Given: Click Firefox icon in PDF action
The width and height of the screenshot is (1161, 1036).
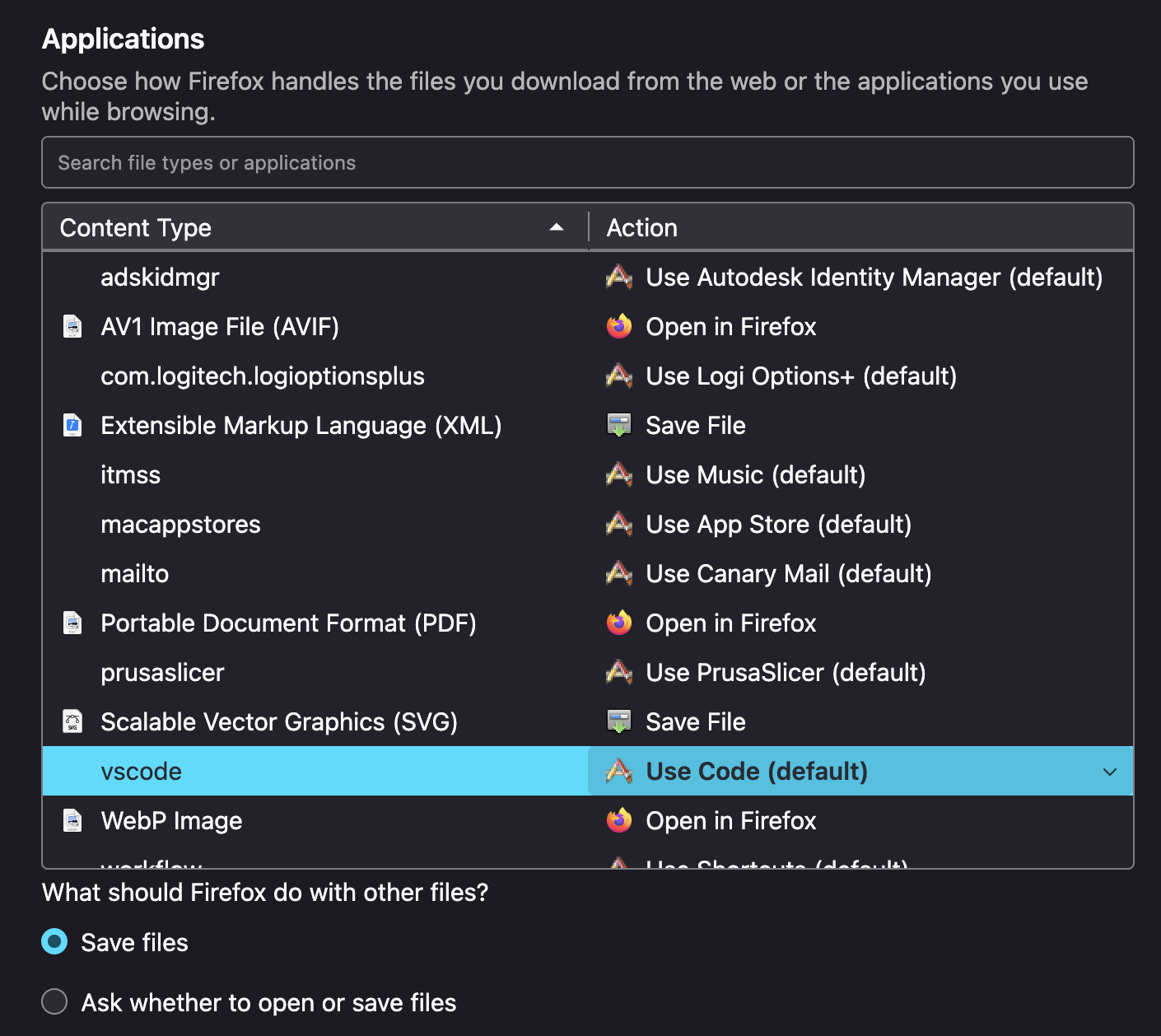Looking at the screenshot, I should [619, 623].
